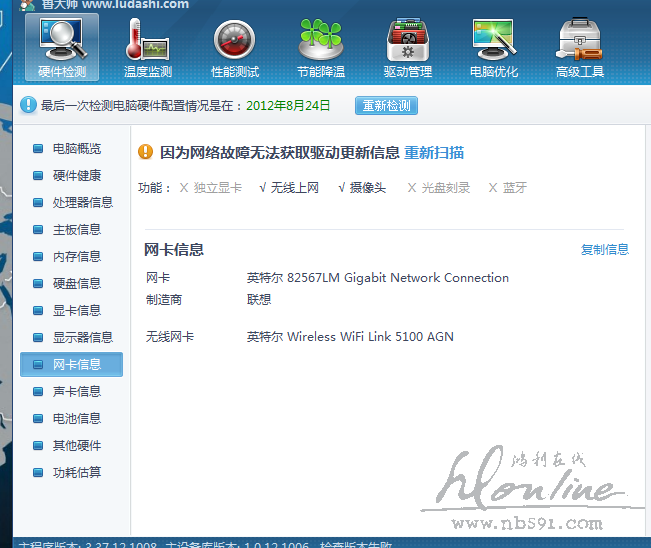Screen dimensions: 651x548
Task: Open the 温度监测 temperature monitor icon
Action: click(x=147, y=41)
